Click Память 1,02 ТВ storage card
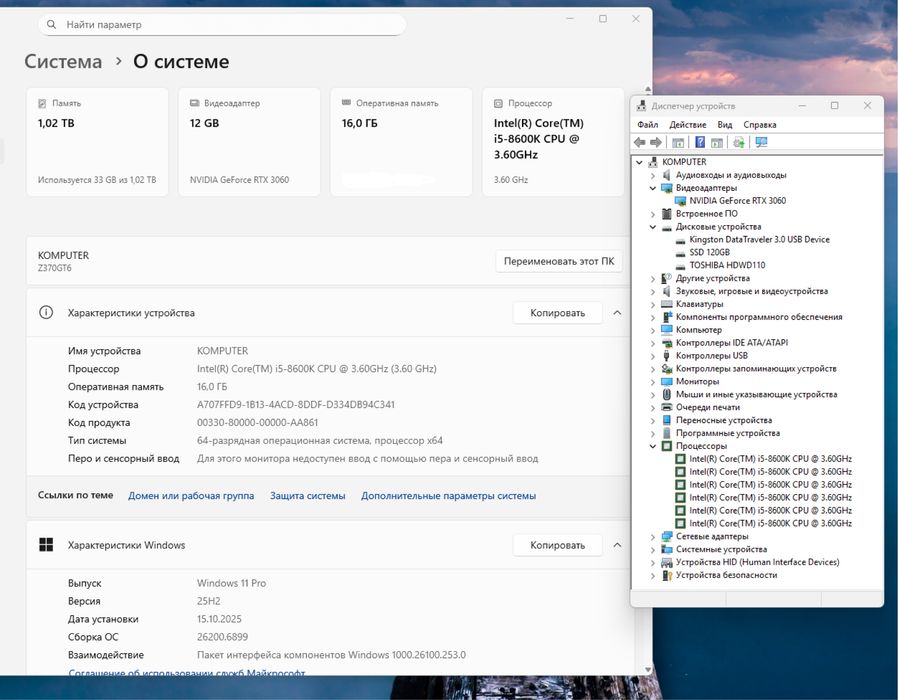Screen dimensions: 898x700 tap(97, 142)
